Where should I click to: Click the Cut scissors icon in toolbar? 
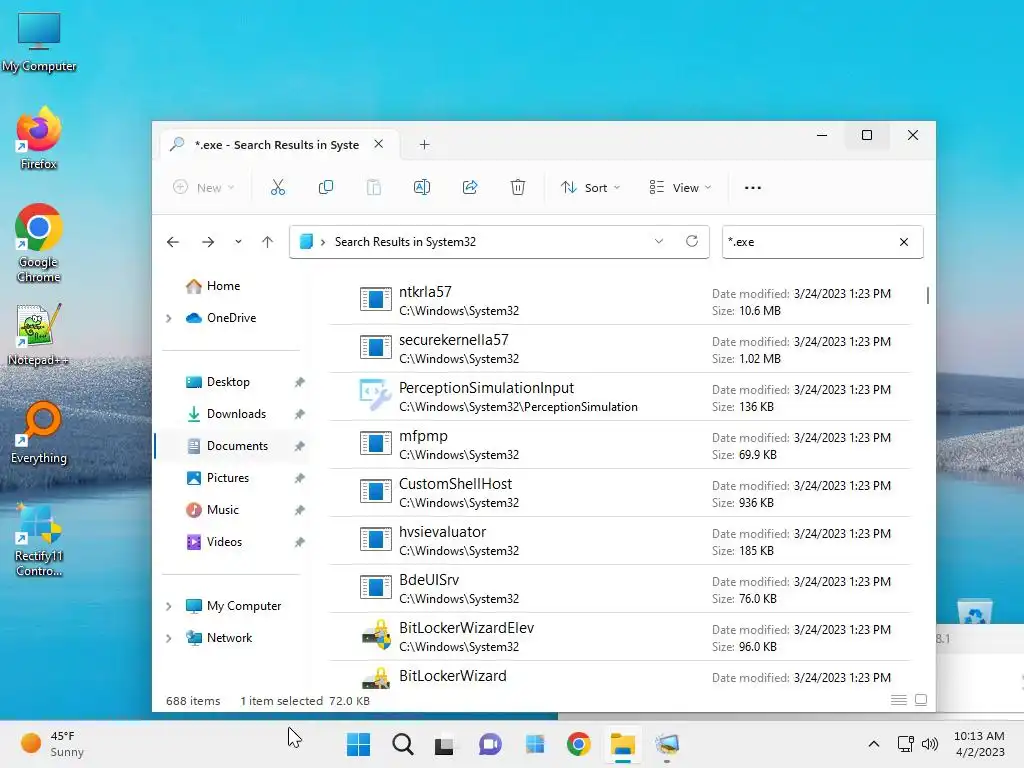(278, 187)
